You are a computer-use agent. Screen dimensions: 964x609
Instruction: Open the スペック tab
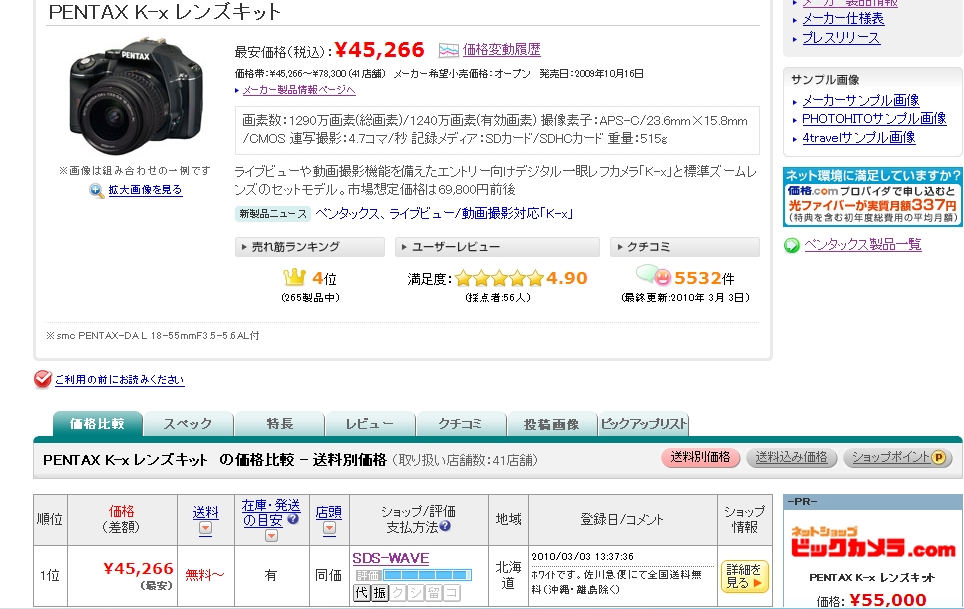coord(188,424)
